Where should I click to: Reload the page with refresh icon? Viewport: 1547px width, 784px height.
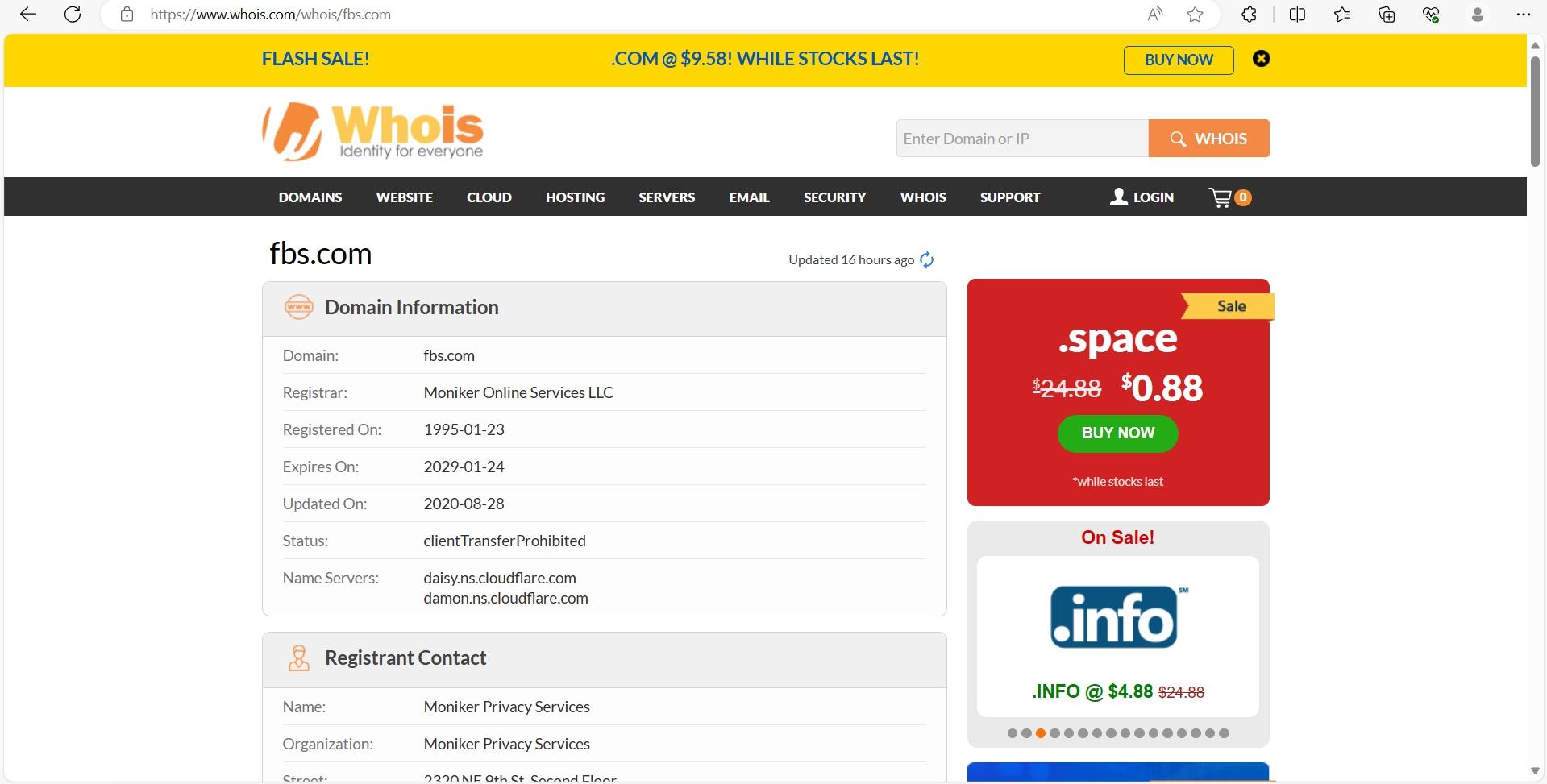click(73, 15)
